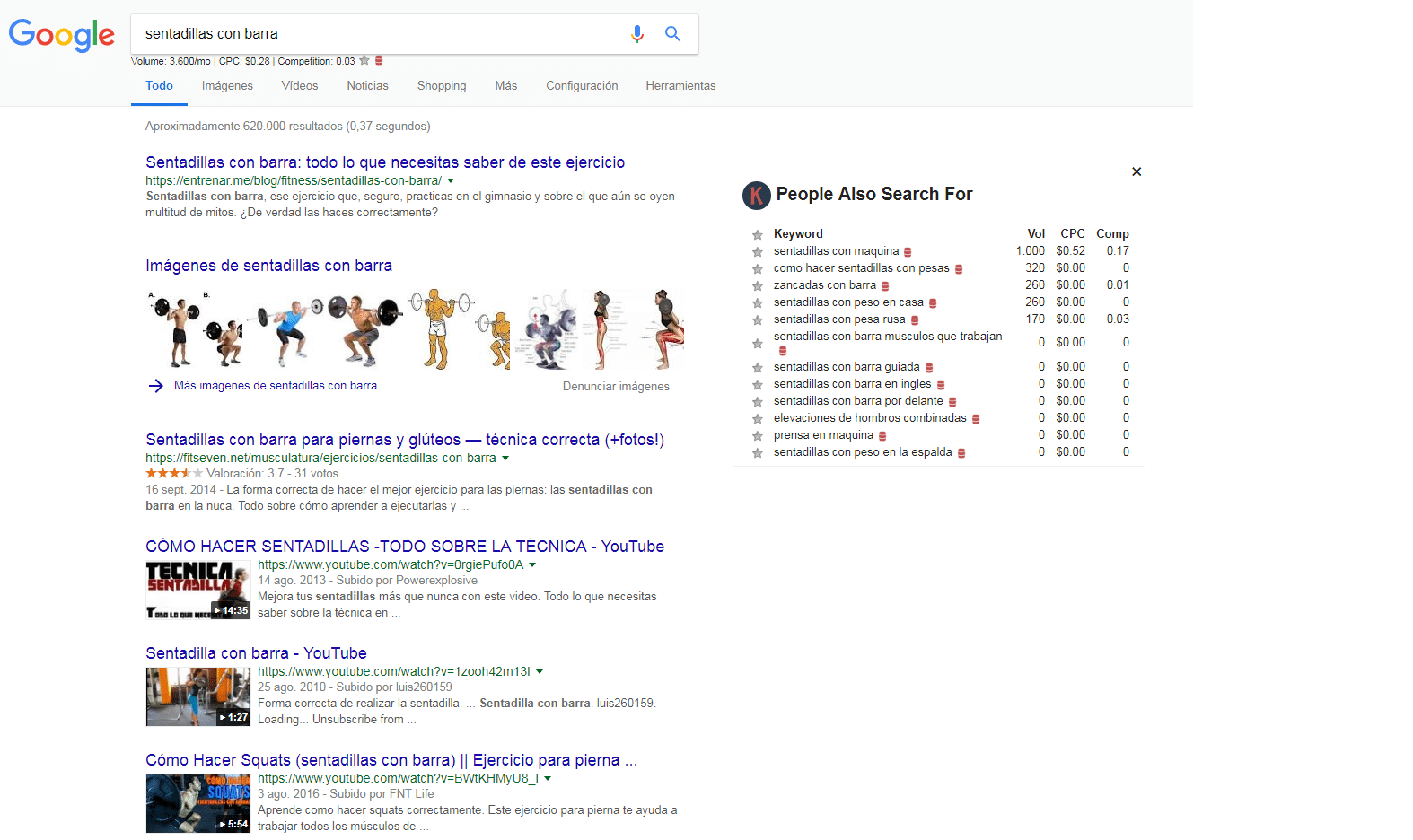
Task: Click red icon beside como hacer sentadillas con pesas
Action: tap(959, 269)
